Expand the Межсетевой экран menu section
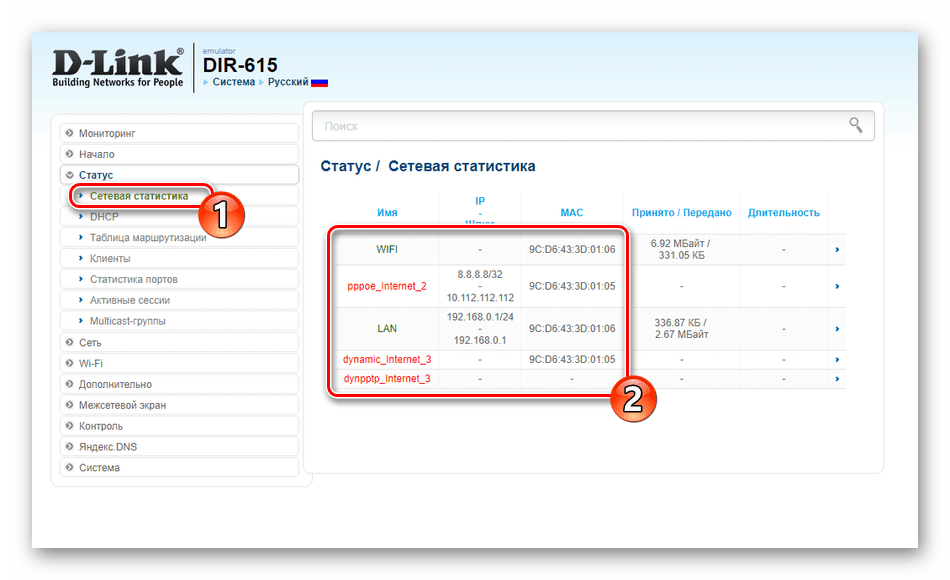 coord(179,405)
